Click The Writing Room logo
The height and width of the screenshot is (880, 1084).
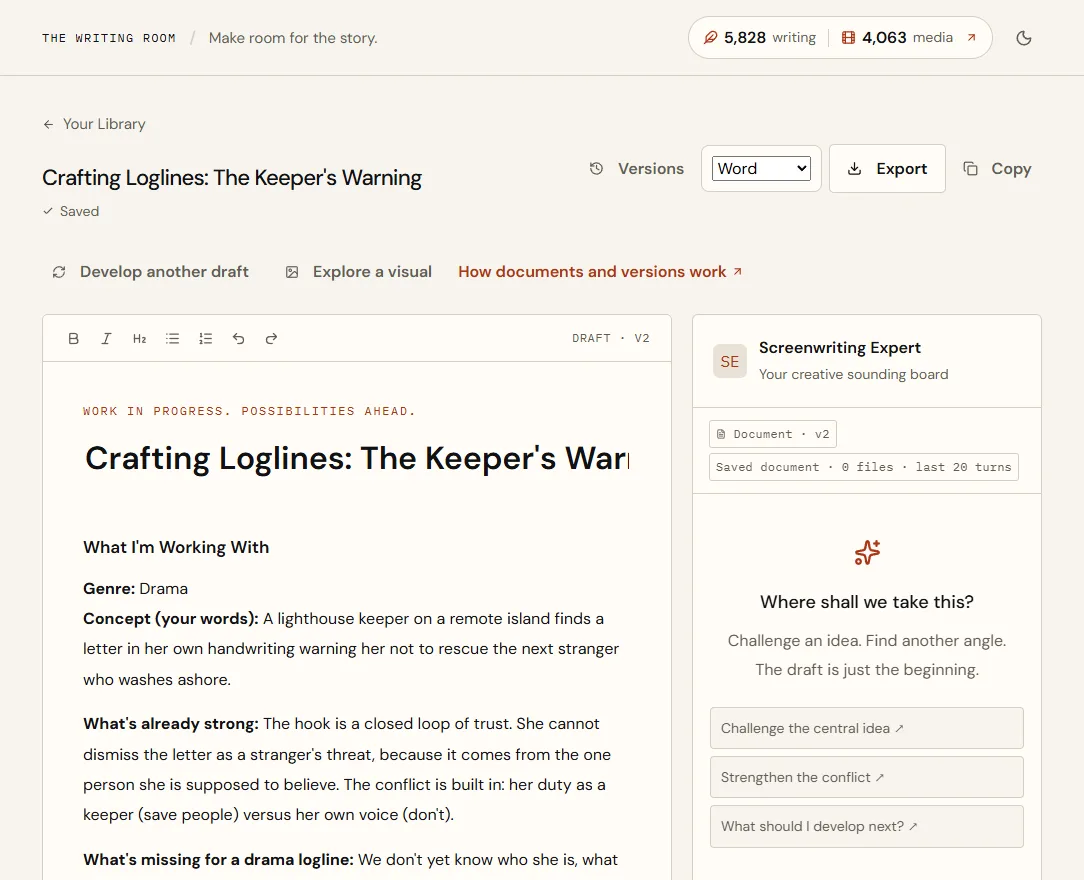[109, 38]
